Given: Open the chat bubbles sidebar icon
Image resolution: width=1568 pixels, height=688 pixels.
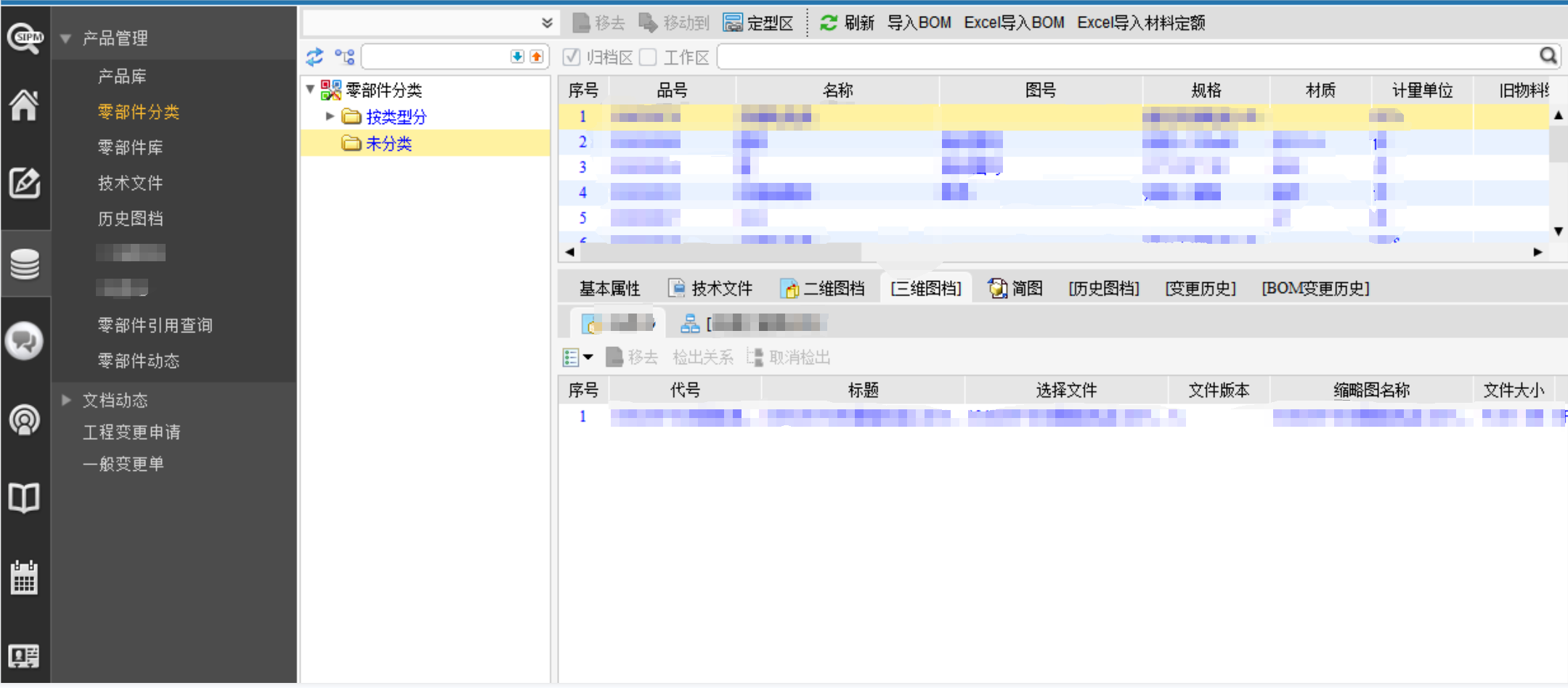Looking at the screenshot, I should coord(24,341).
